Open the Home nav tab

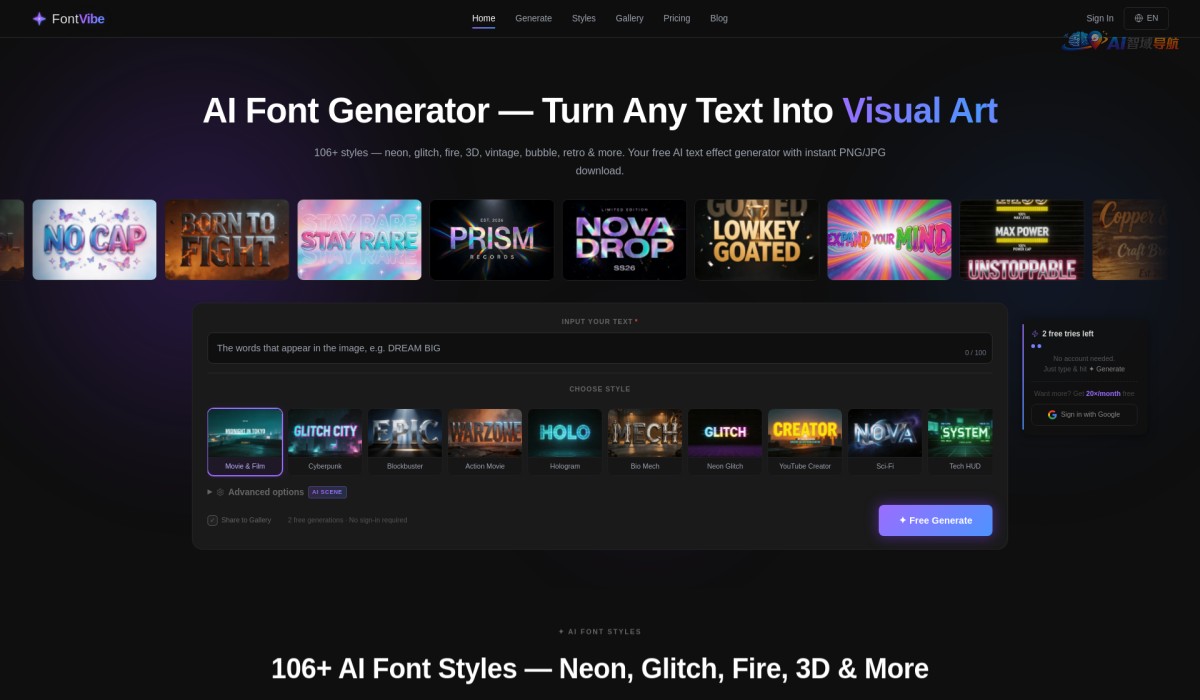[x=484, y=18]
